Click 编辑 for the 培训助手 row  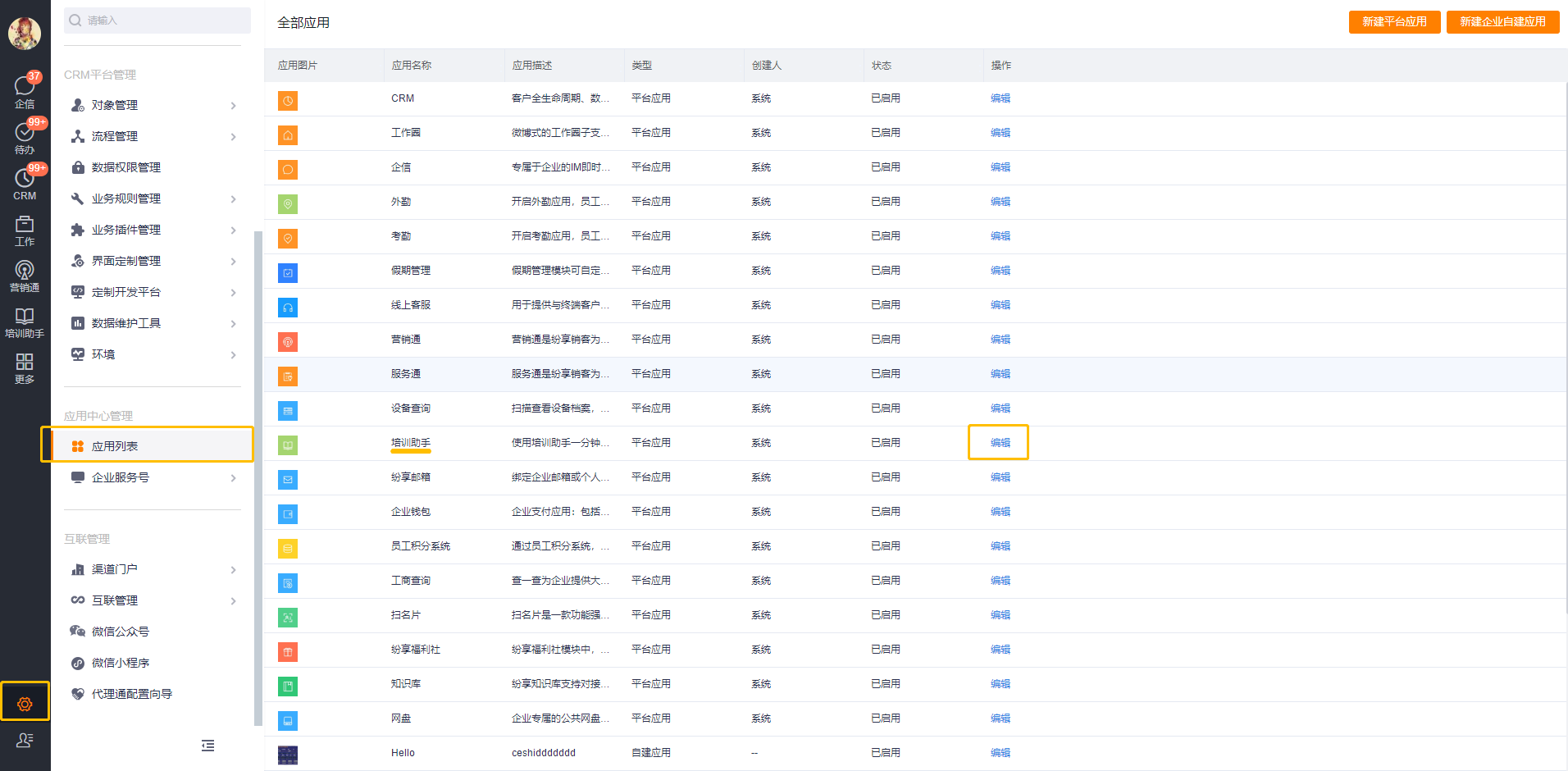(1000, 443)
